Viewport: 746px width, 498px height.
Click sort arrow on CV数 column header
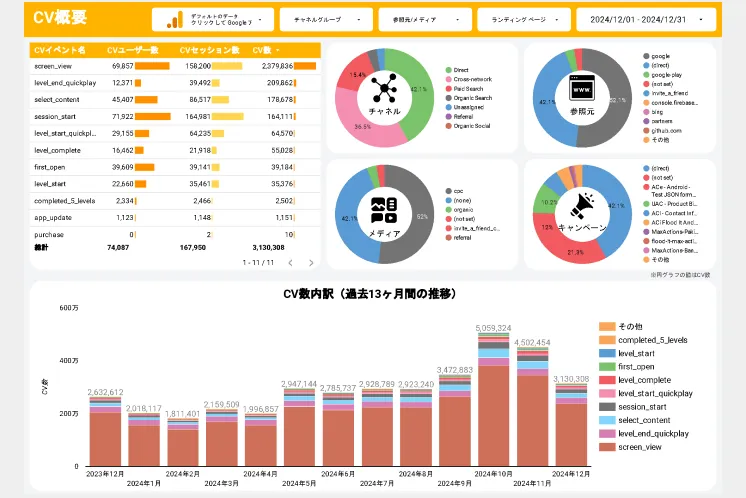point(277,49)
